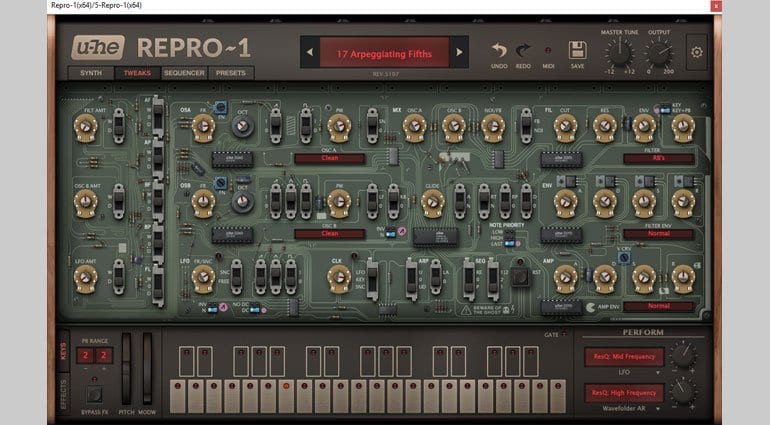The height and width of the screenshot is (425, 770).
Task: Select the KEYS side tab
Action: point(63,351)
